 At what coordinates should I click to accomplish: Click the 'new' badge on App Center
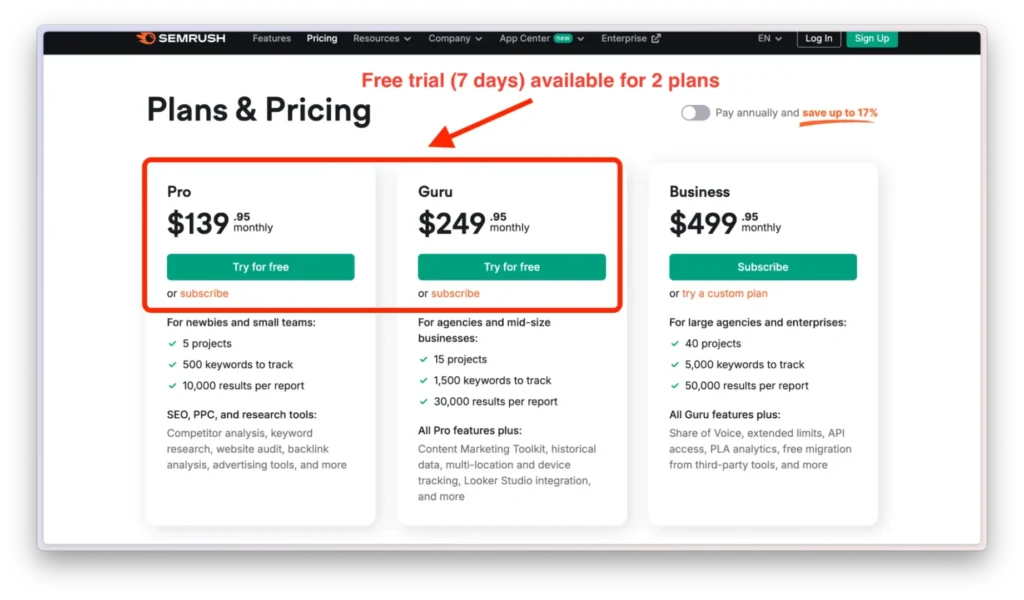pos(561,37)
